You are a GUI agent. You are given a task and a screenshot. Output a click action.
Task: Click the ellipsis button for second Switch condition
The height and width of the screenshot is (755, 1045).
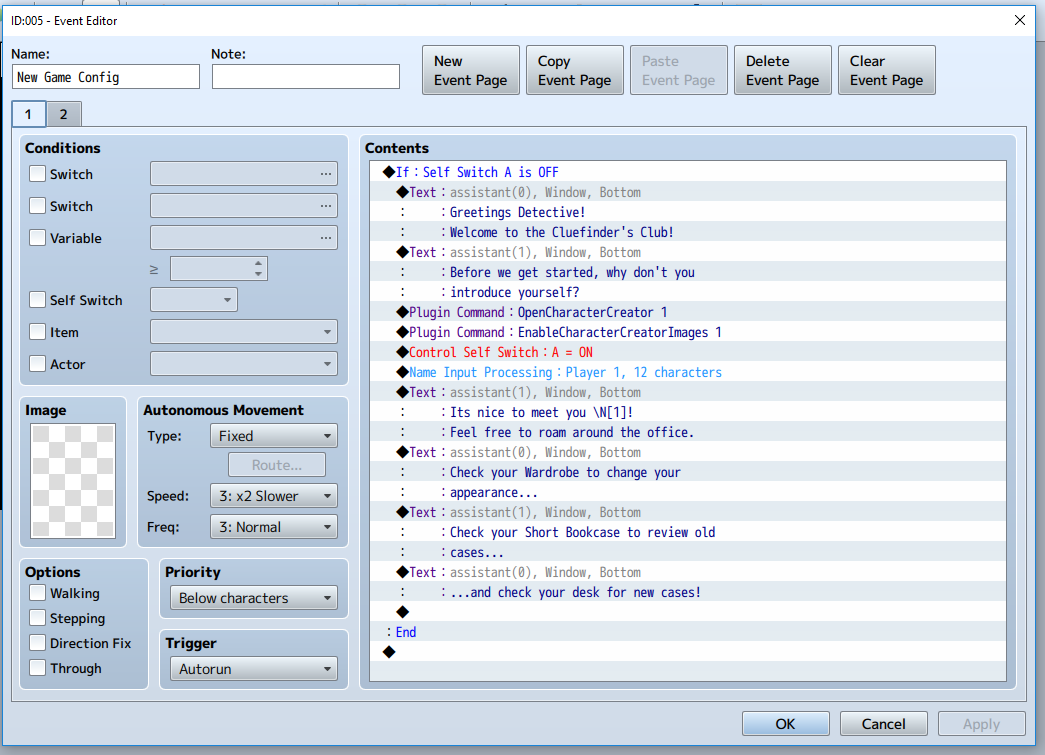325,206
